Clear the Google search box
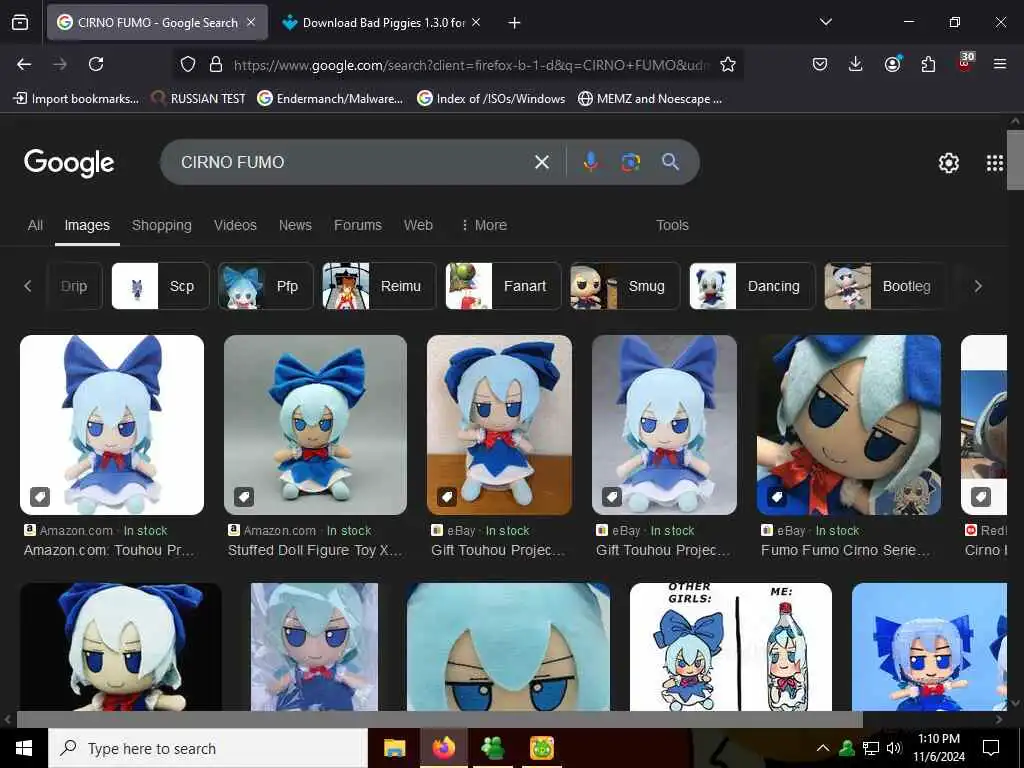 click(x=542, y=162)
